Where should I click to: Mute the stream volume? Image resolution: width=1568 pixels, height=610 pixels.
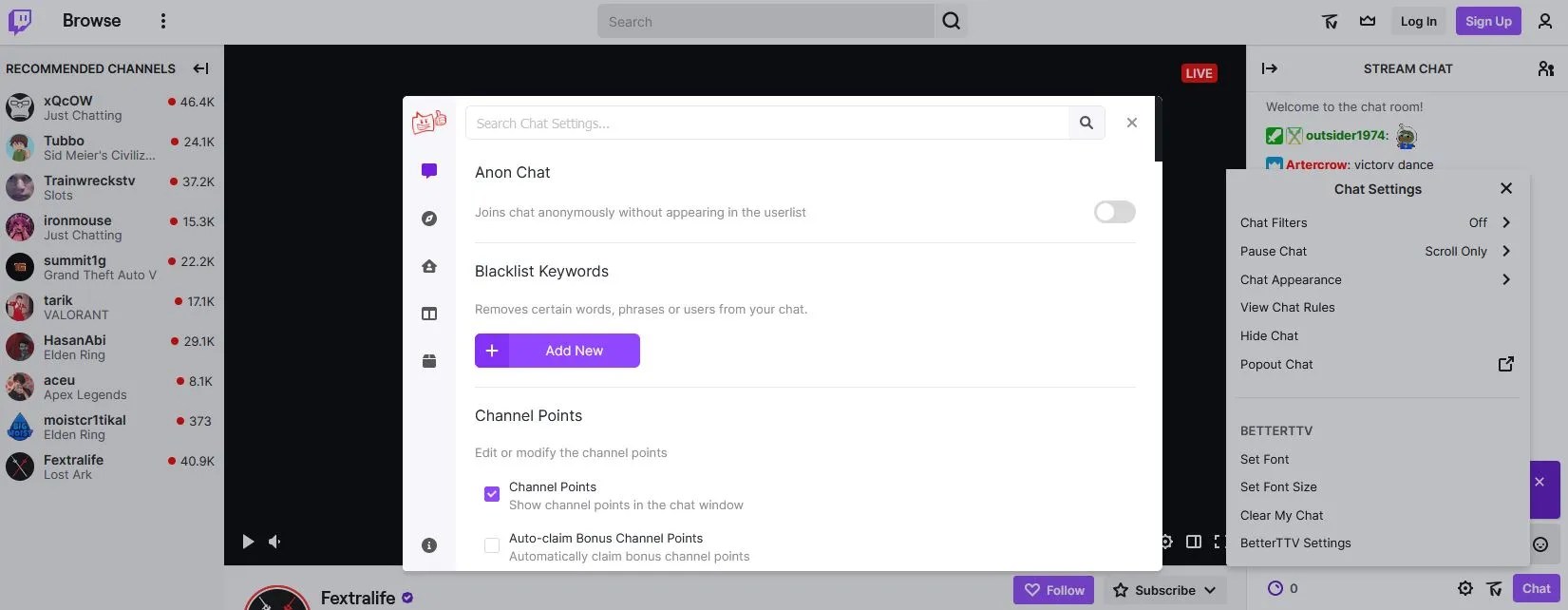[x=274, y=542]
